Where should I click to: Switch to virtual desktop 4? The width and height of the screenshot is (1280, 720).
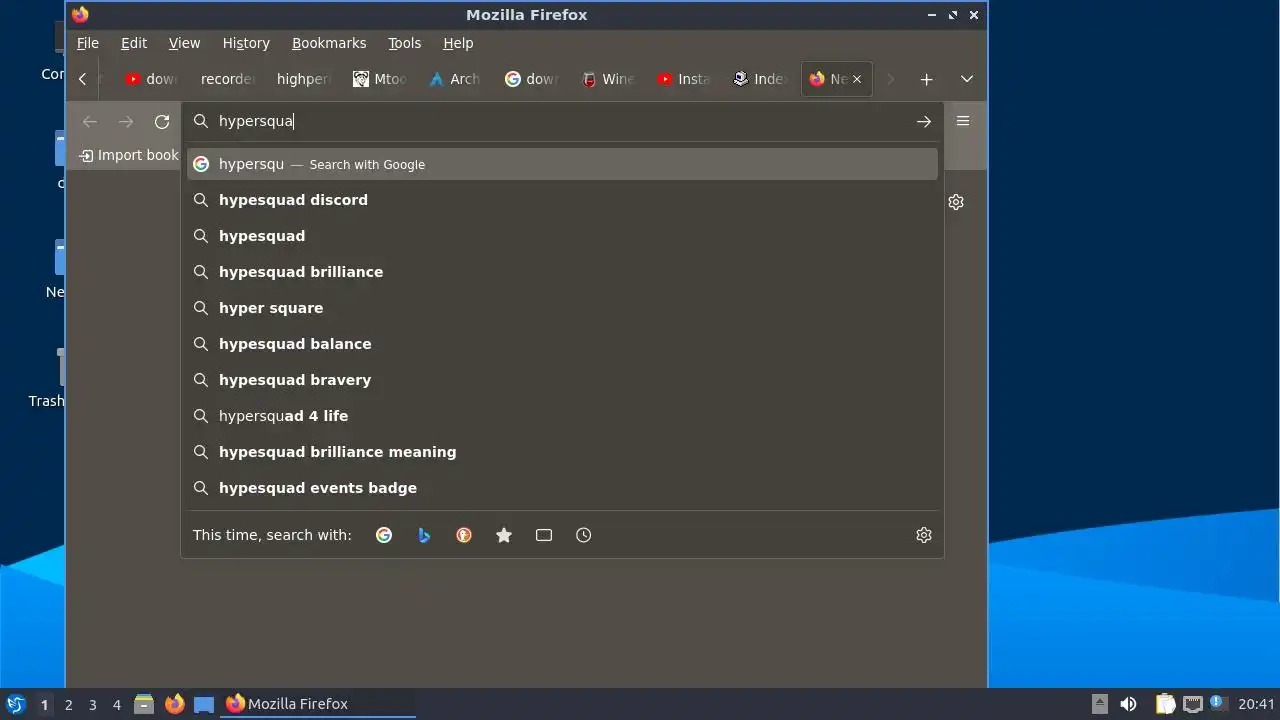click(x=116, y=704)
